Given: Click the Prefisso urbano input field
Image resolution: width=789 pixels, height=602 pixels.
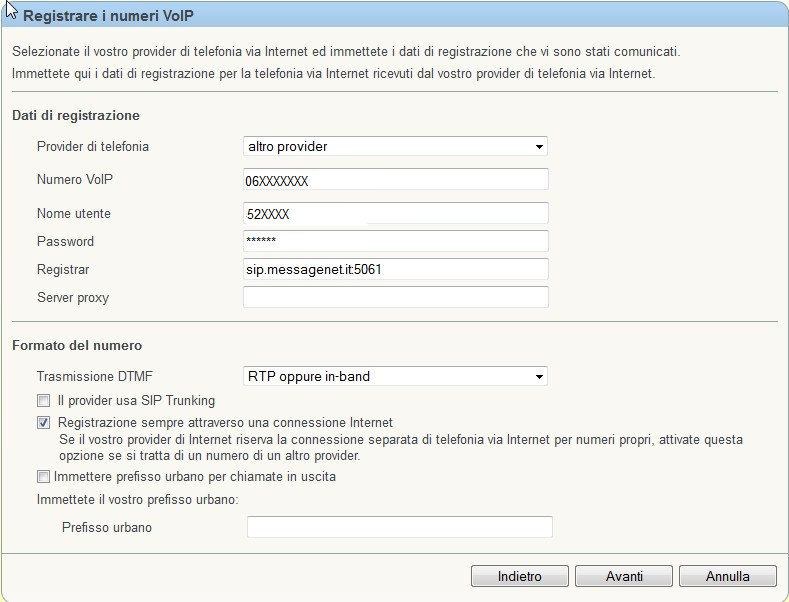Looking at the screenshot, I should pyautogui.click(x=400, y=527).
